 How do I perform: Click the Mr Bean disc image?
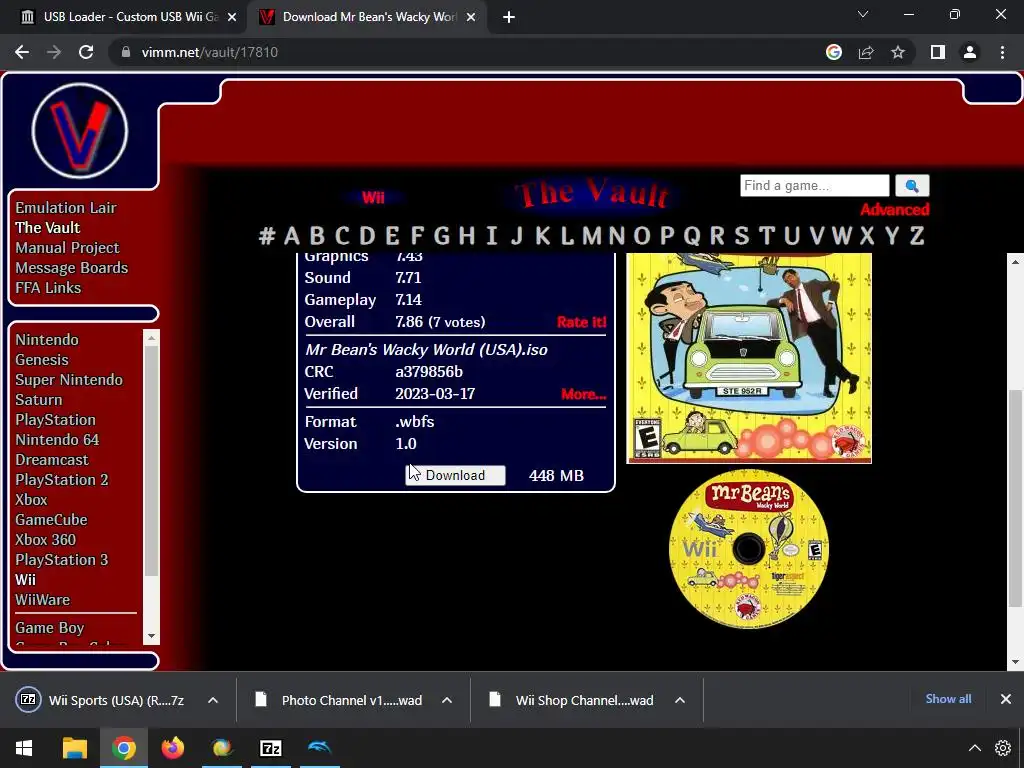749,549
